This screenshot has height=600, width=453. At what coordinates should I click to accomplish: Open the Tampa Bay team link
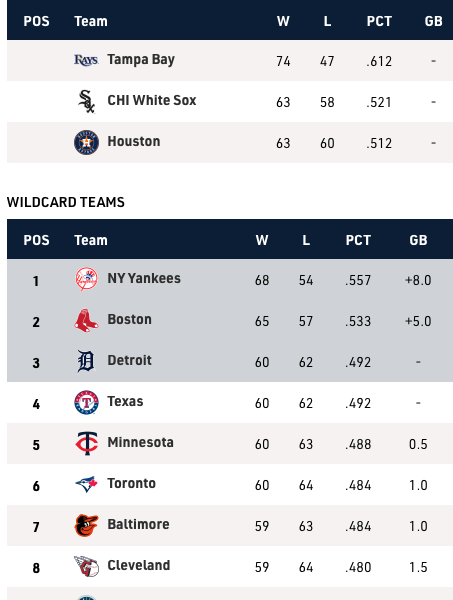[x=141, y=60]
